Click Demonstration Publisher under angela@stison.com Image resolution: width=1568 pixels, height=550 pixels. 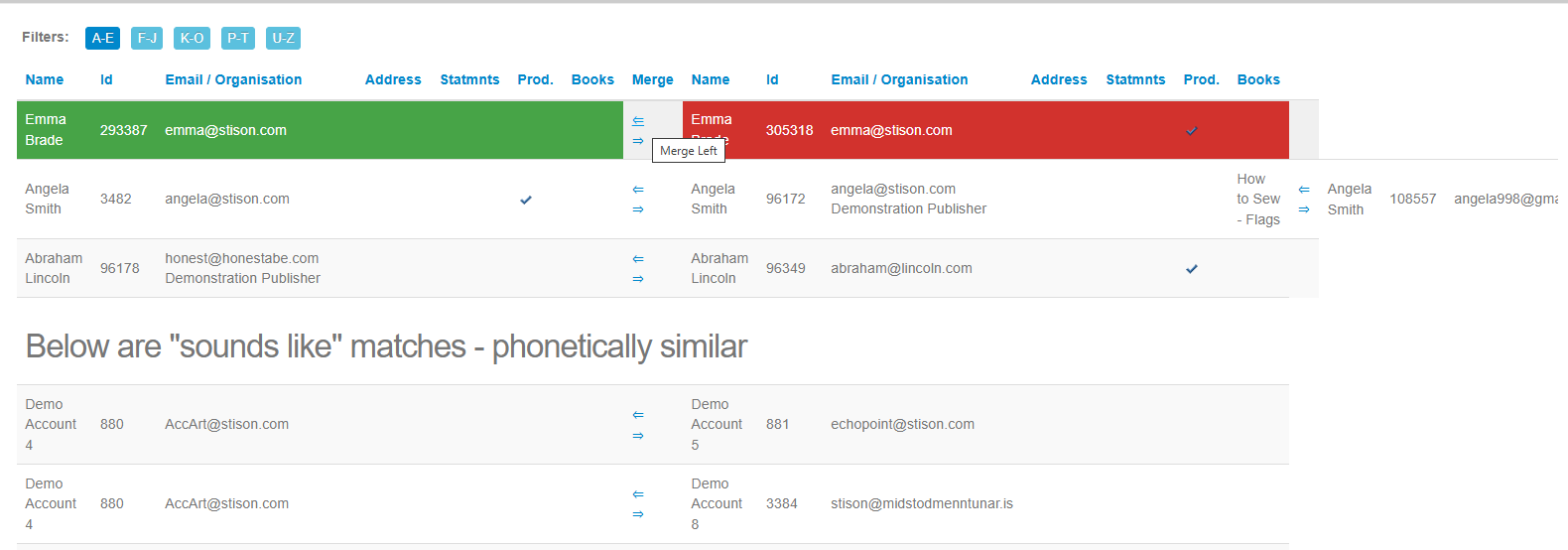[908, 208]
